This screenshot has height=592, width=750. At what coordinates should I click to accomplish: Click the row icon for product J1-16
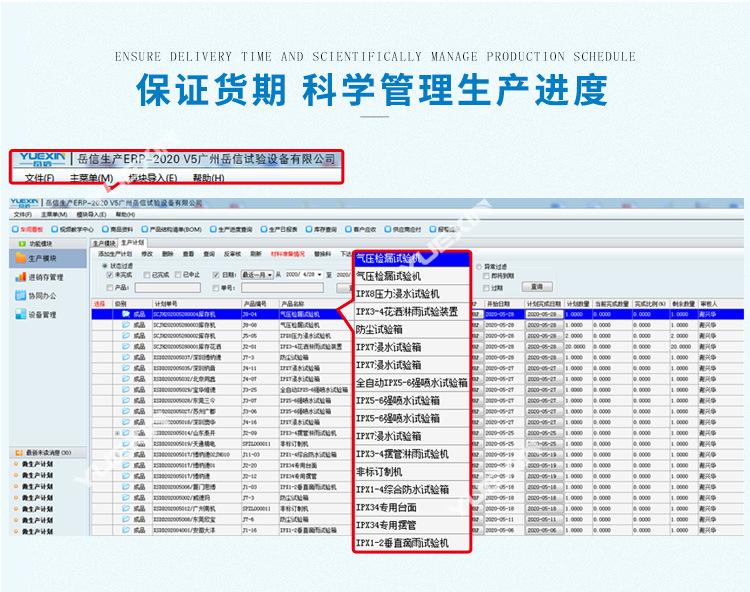(126, 530)
